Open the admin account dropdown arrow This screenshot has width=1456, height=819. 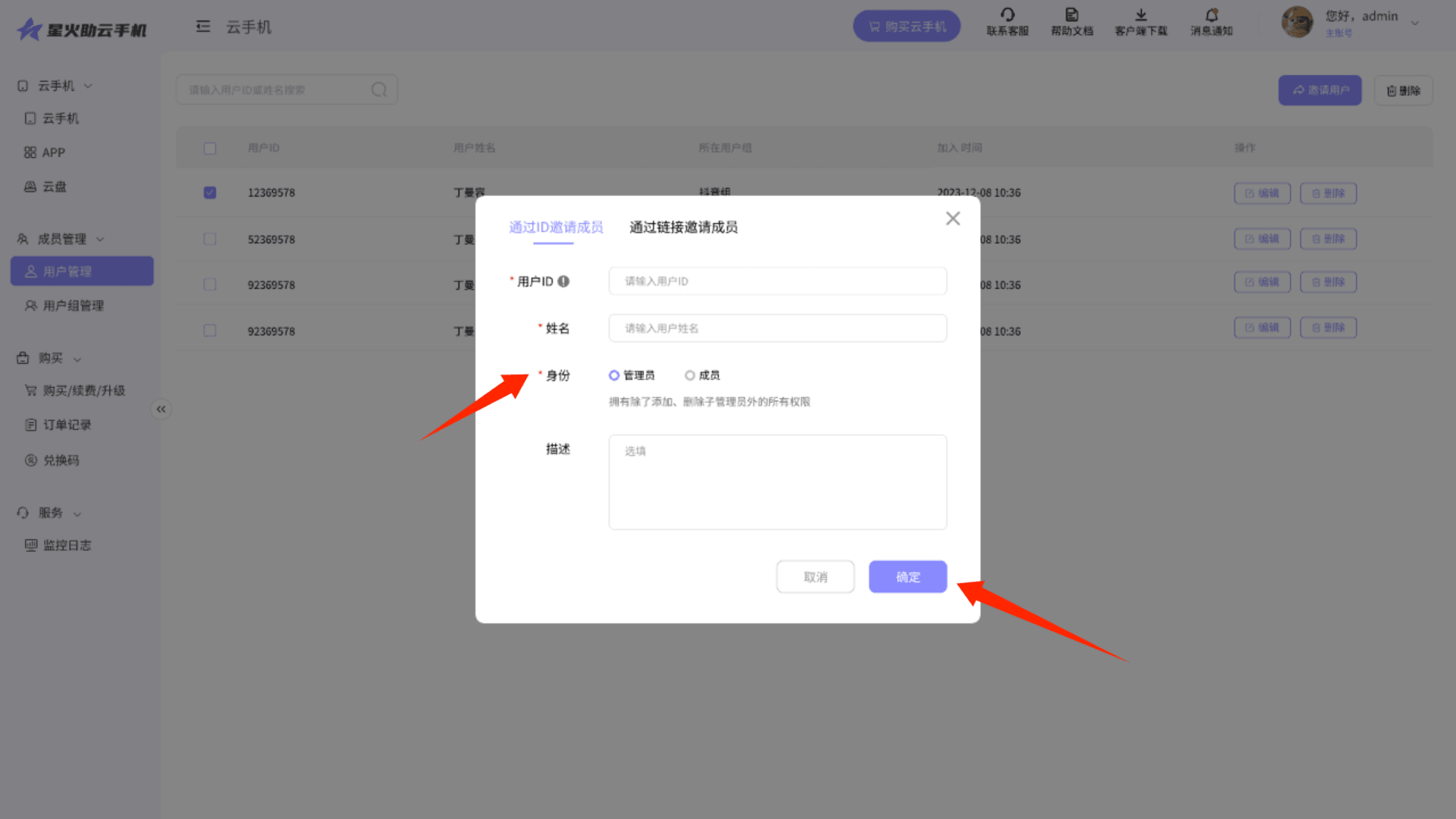tap(1415, 23)
